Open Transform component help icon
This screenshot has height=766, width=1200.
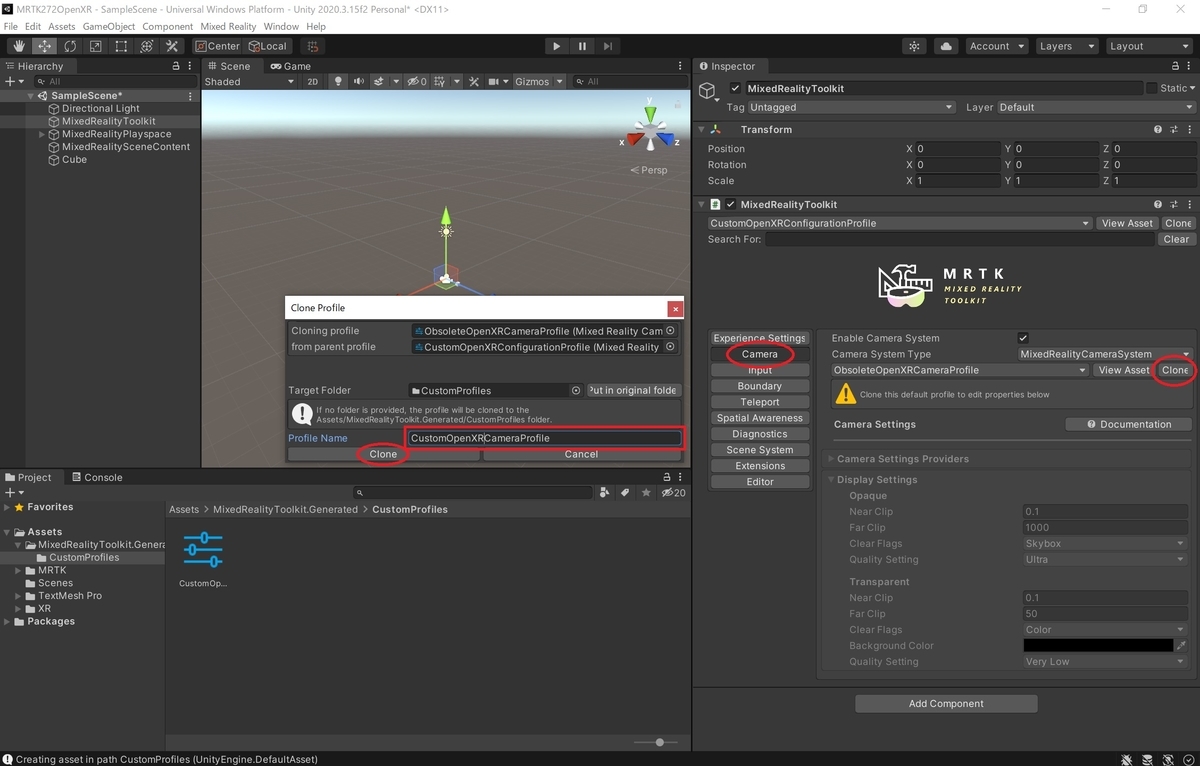tap(1158, 130)
